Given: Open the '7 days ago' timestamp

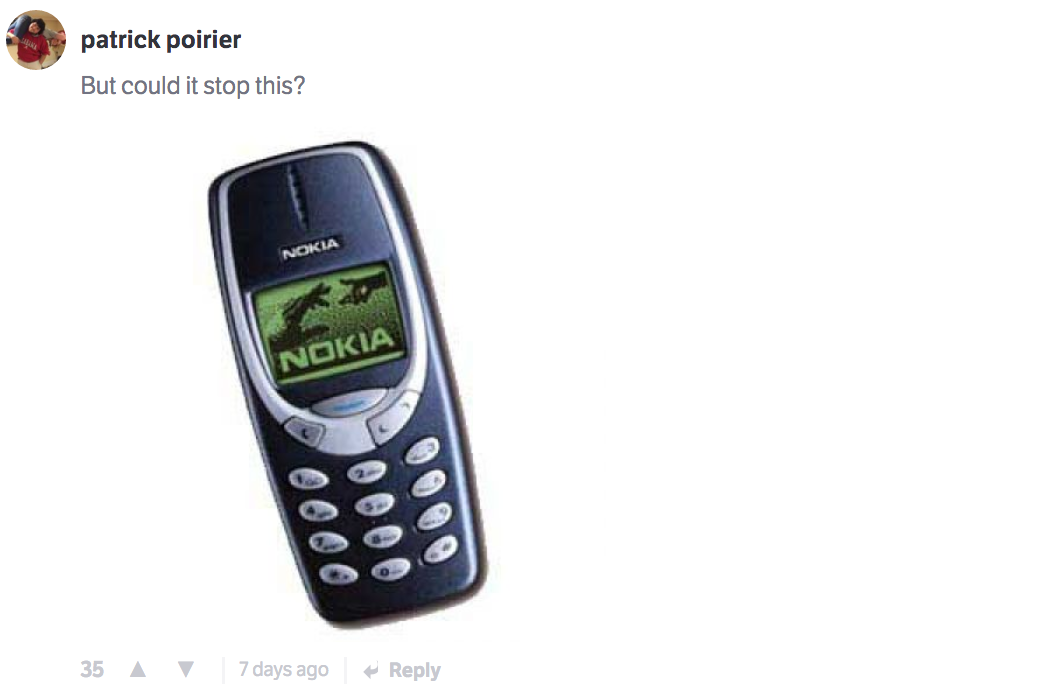Looking at the screenshot, I should pos(283,669).
